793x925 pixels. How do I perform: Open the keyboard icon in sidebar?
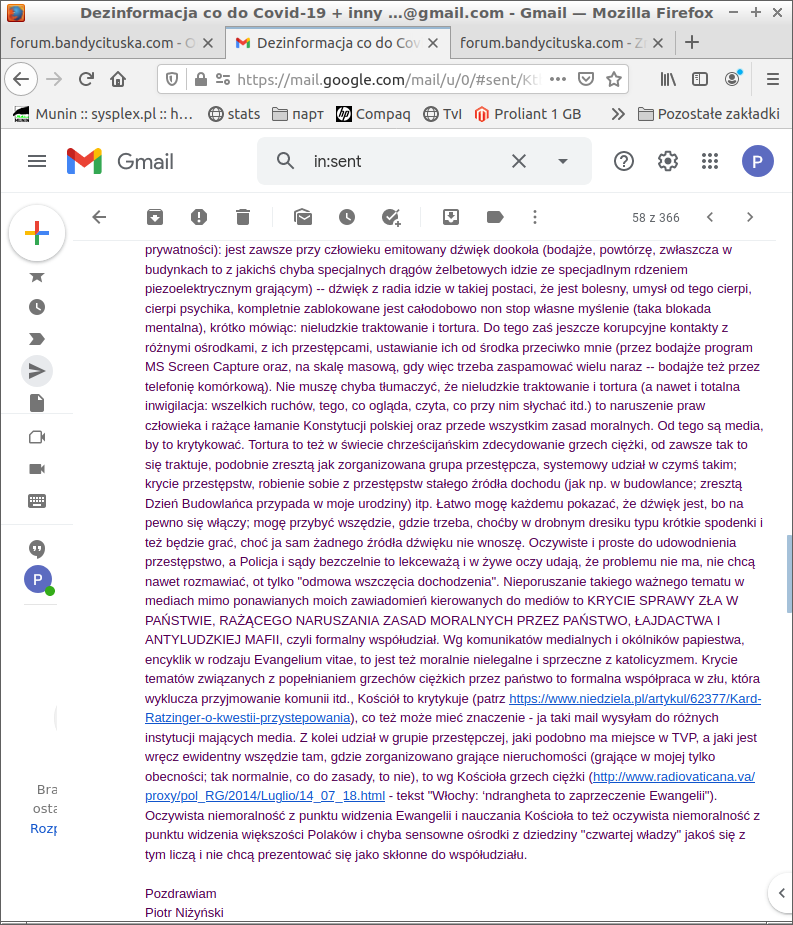tap(37, 501)
